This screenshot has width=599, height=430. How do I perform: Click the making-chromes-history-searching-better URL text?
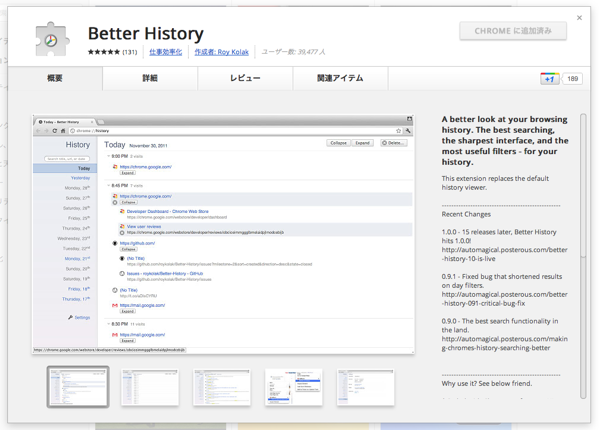[504, 343]
